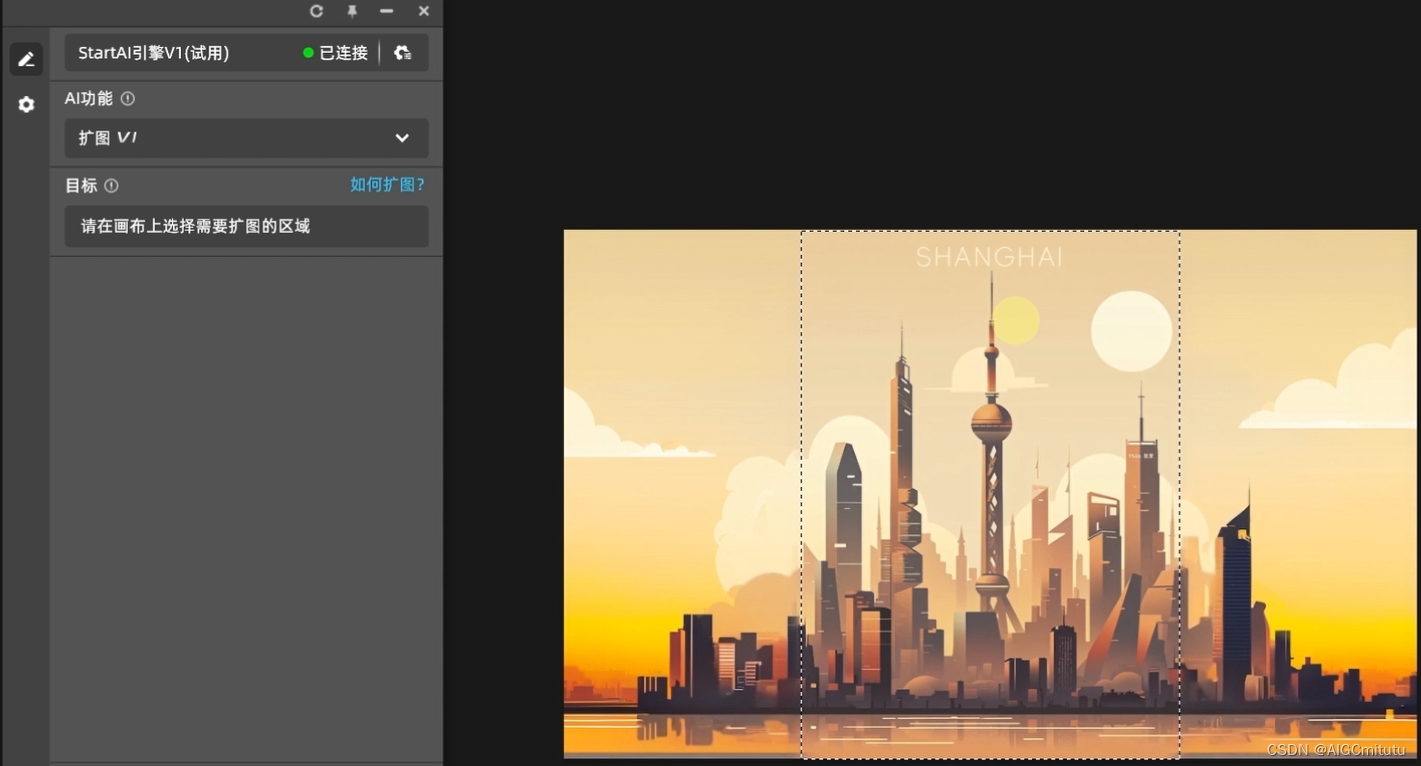Minimize the StartAI panel with the dash icon
1421x766 pixels.
tap(387, 12)
